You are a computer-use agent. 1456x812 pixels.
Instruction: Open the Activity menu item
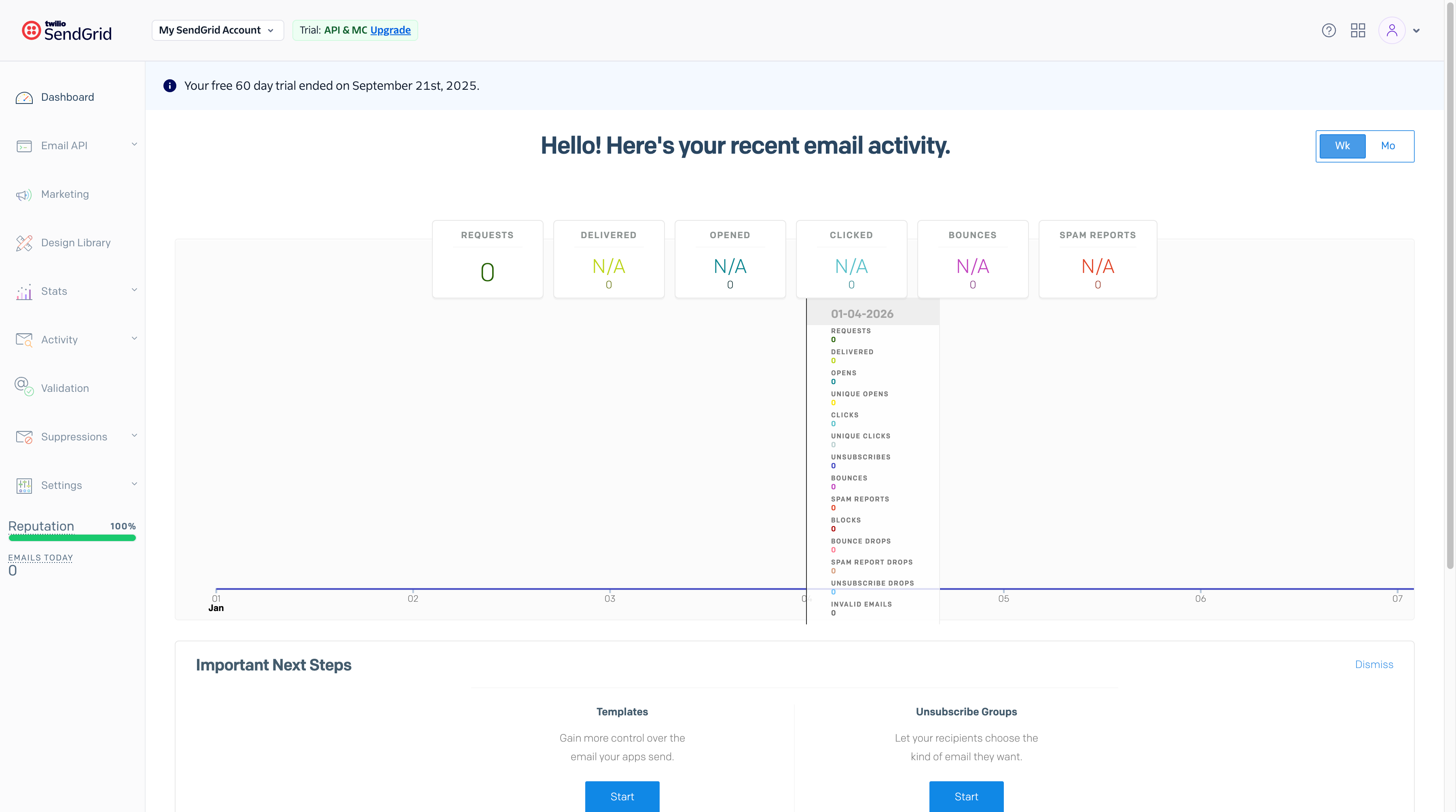[x=59, y=340]
